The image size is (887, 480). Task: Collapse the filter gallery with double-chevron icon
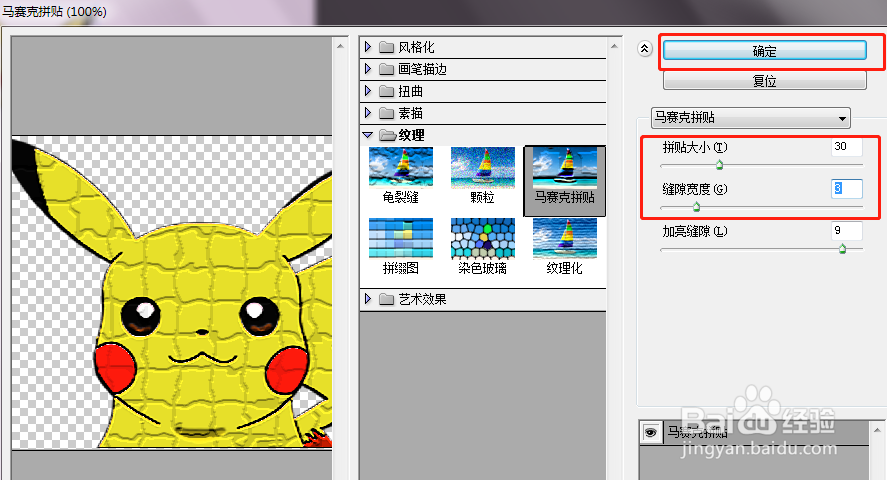click(644, 49)
